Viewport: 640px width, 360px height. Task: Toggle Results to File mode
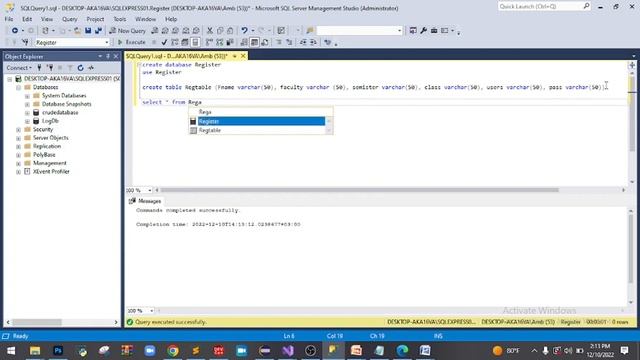[265, 42]
